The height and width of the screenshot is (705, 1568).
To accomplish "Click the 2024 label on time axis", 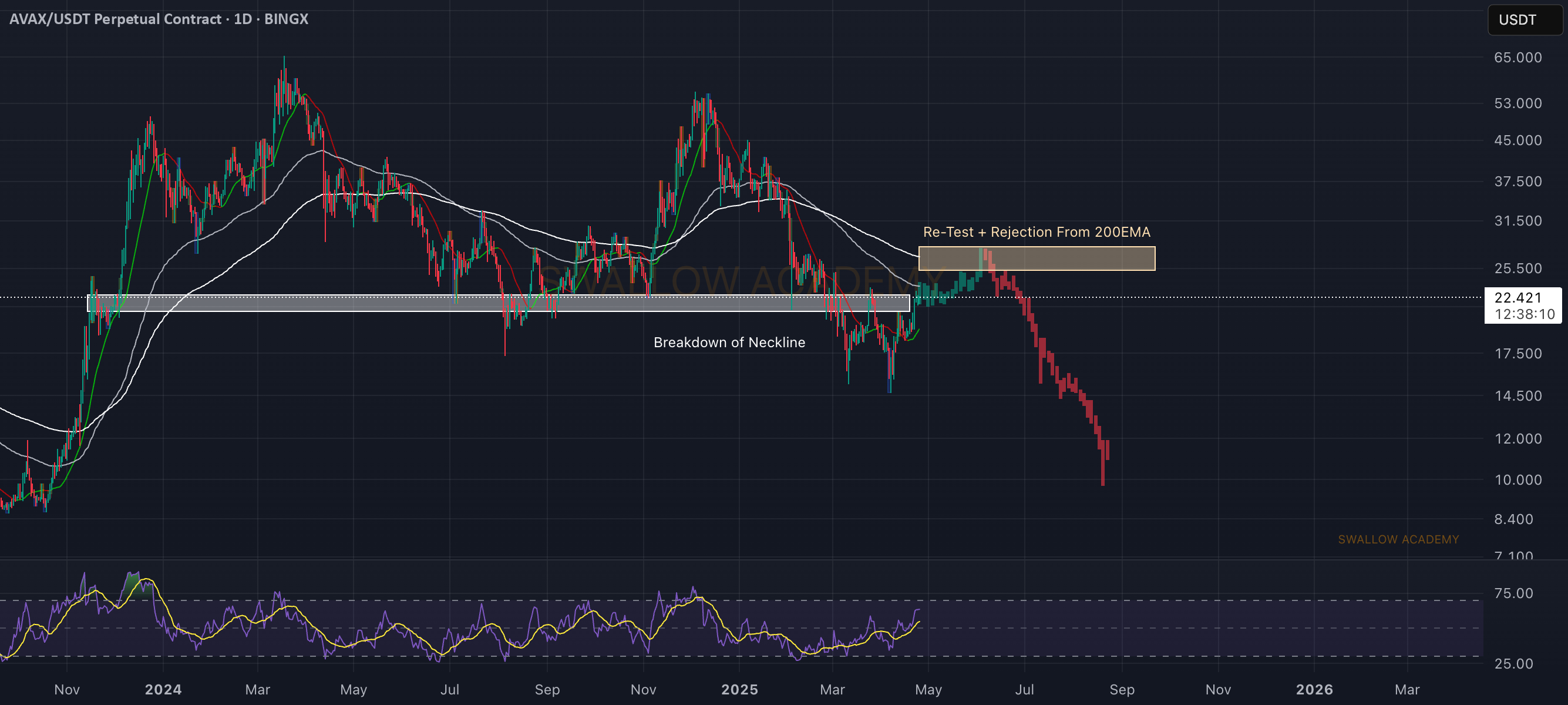I will tap(163, 689).
